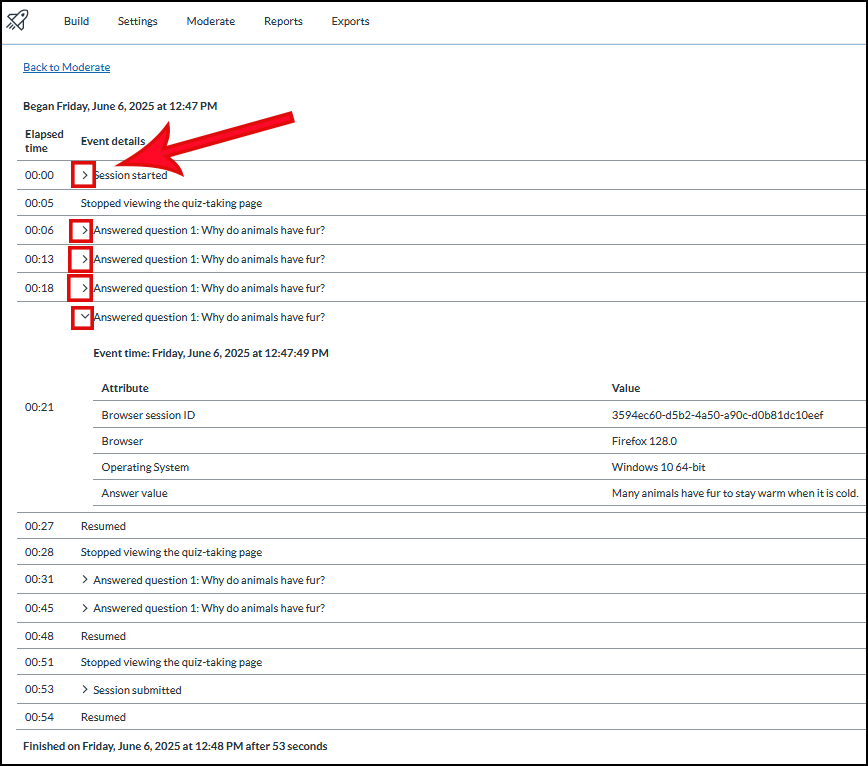The height and width of the screenshot is (766, 868).
Task: Select the Browser session ID value text
Action: (717, 415)
